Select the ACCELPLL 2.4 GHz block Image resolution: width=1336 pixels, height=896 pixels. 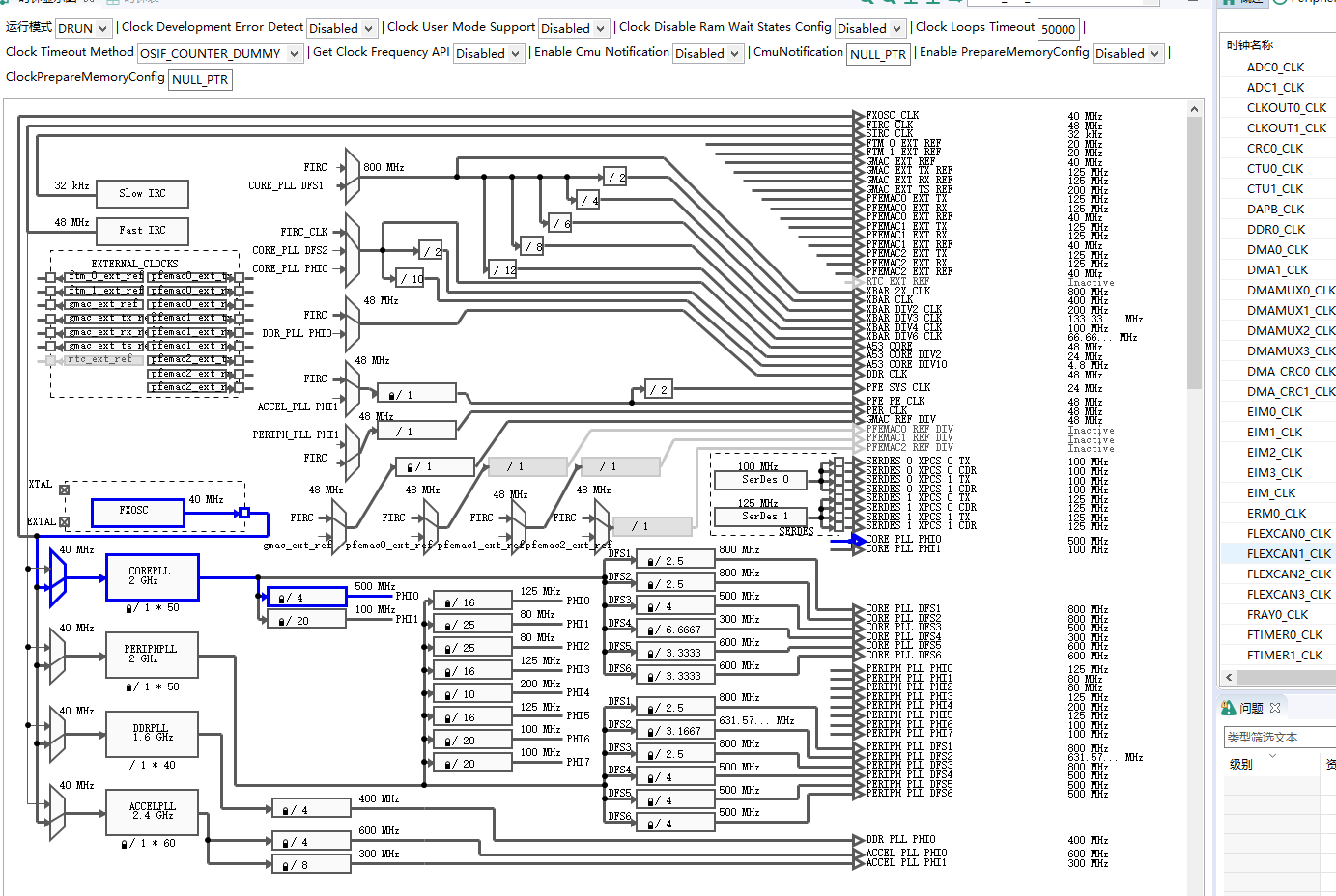click(153, 811)
